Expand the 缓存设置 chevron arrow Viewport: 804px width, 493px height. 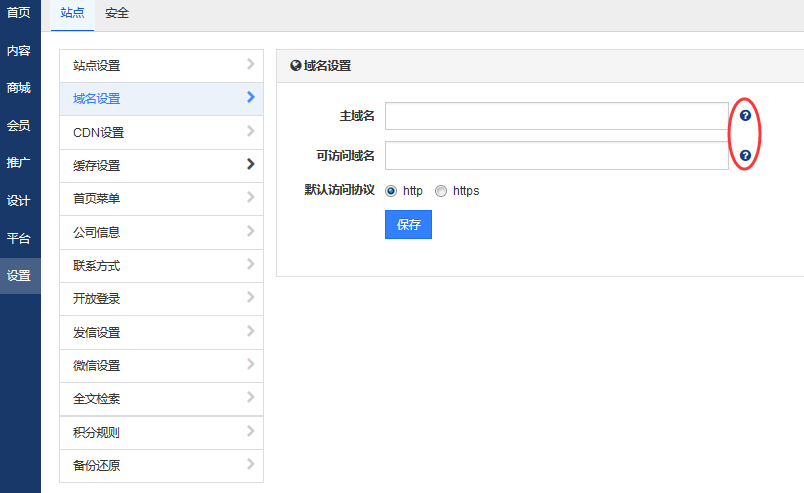(x=250, y=164)
